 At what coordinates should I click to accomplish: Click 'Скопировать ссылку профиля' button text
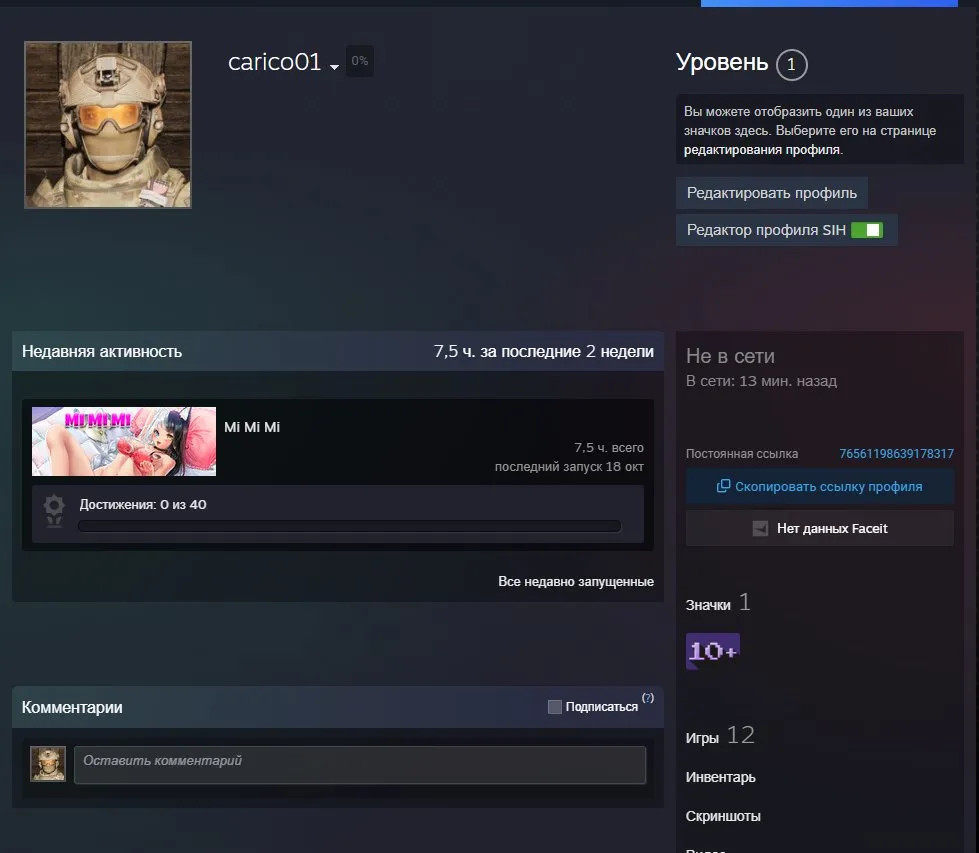829,486
